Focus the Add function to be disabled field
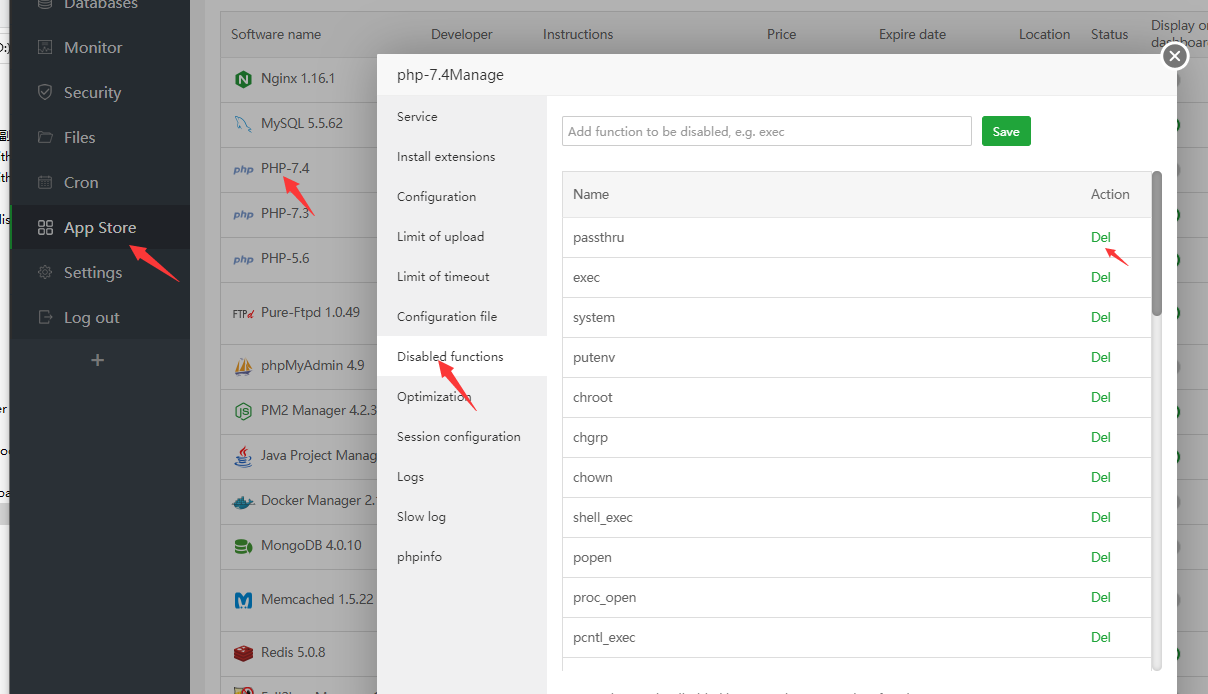1208x694 pixels. point(767,131)
